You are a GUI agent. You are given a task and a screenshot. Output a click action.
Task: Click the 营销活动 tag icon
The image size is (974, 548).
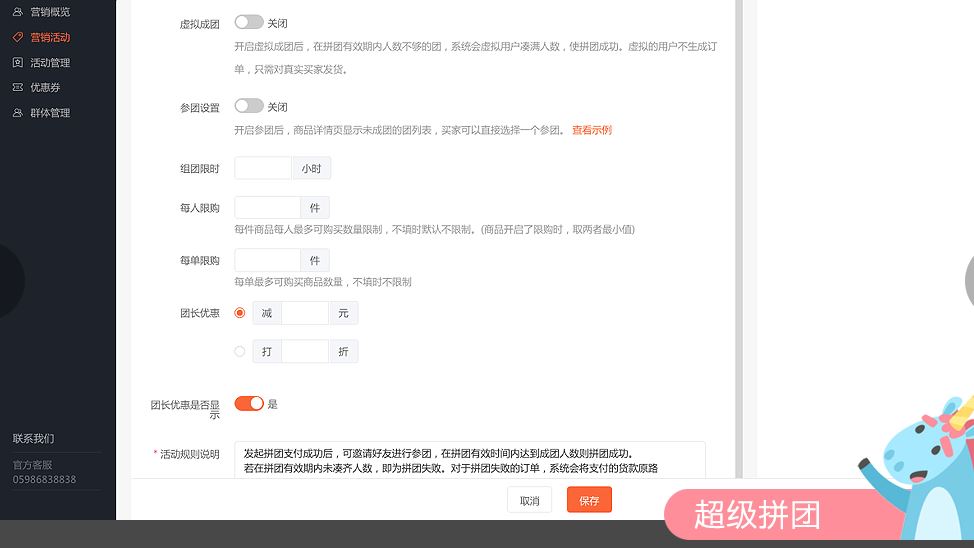(x=18, y=37)
